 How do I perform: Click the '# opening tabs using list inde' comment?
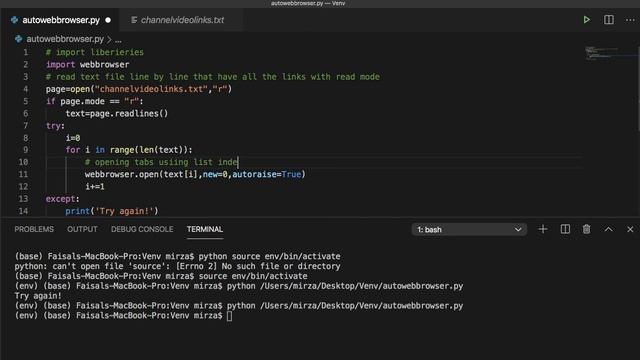(161, 162)
